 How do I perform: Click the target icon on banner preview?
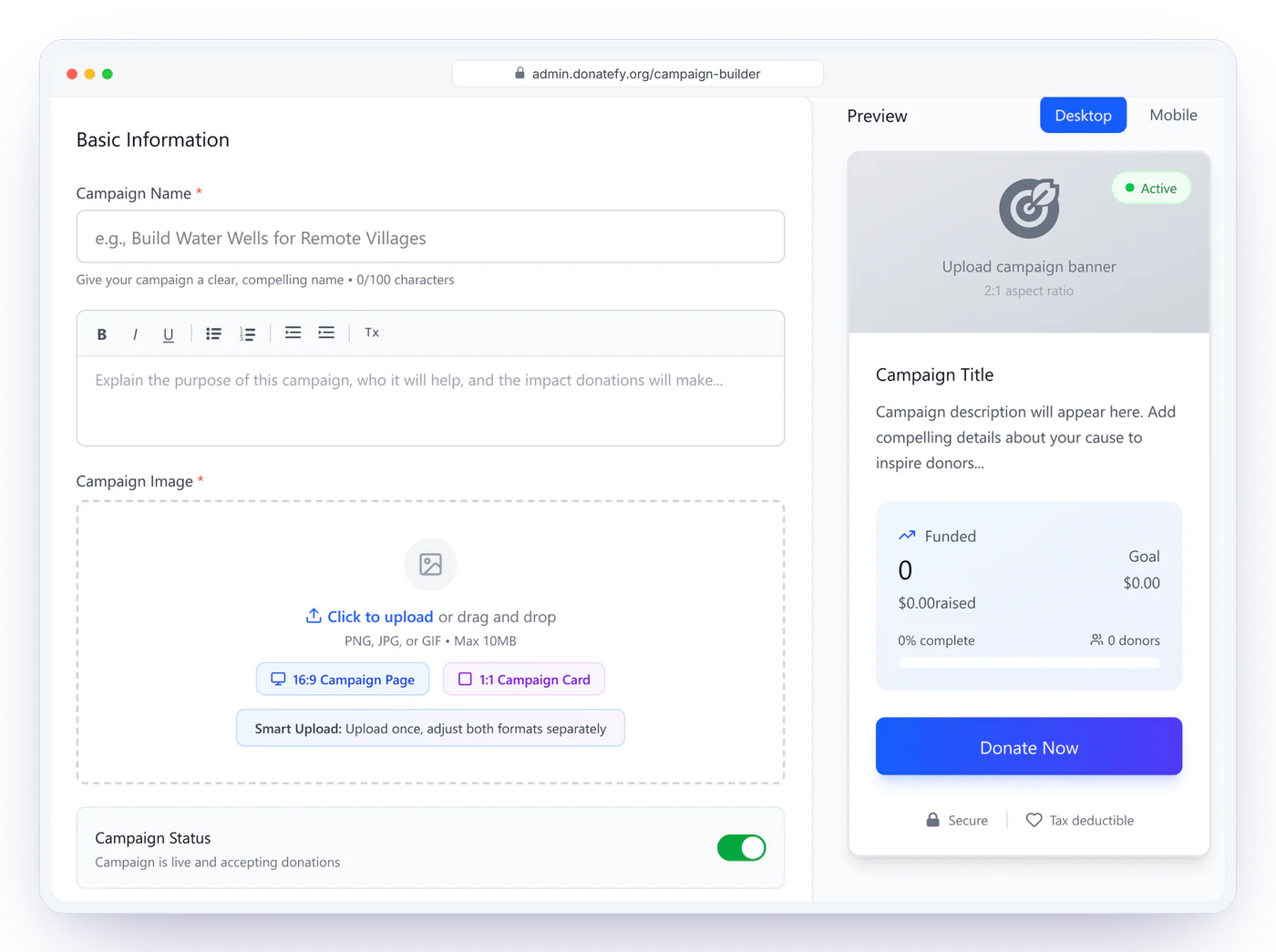point(1029,208)
